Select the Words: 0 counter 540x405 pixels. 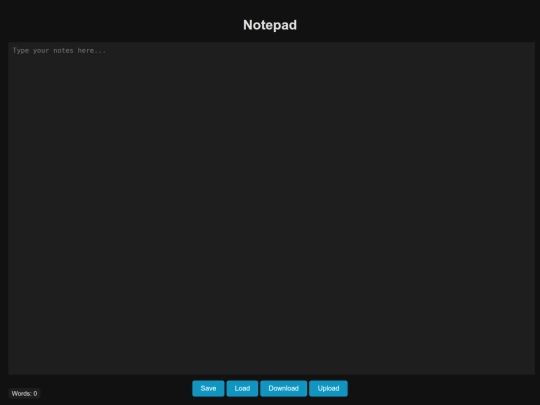click(x=24, y=394)
